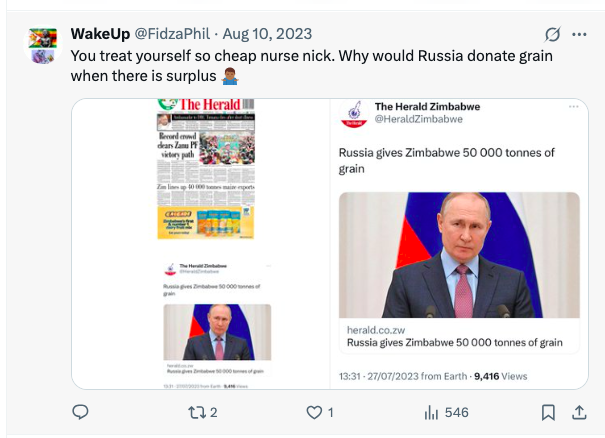Click The Herald Zimbabwe account name

point(425,106)
